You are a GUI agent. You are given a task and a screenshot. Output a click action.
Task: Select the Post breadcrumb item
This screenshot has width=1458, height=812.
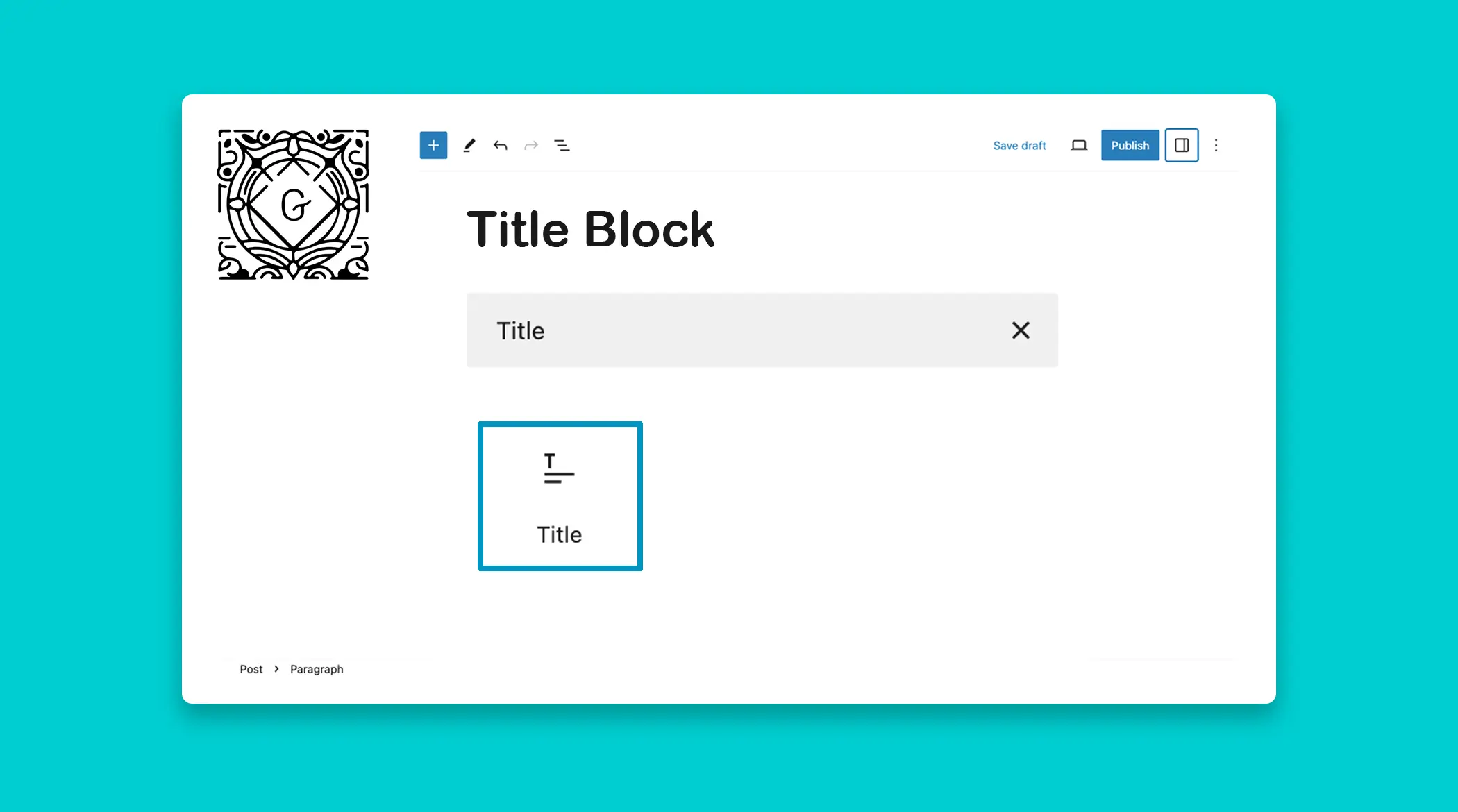coord(250,669)
